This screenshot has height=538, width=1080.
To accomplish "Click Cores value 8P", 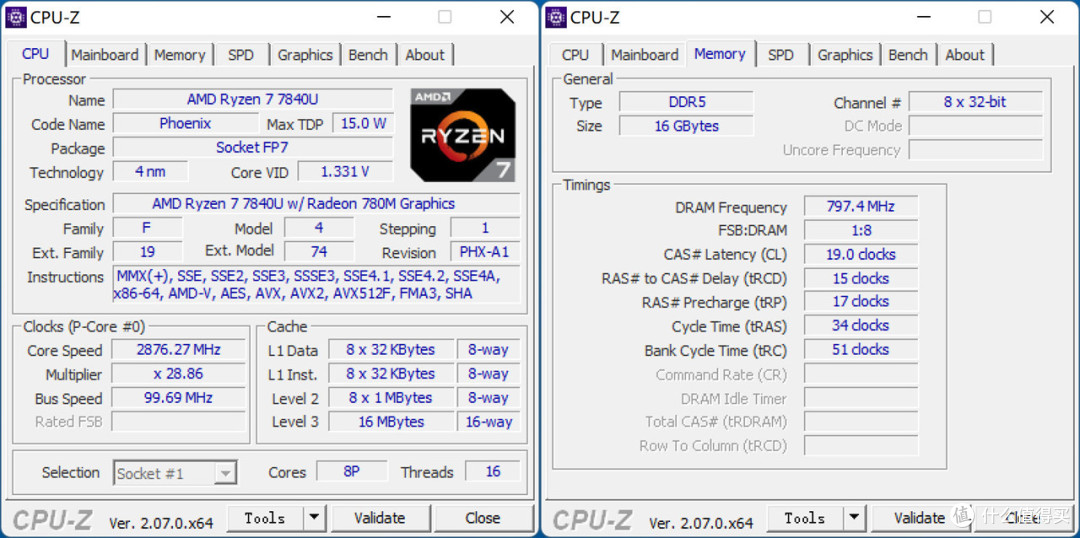I will (352, 472).
